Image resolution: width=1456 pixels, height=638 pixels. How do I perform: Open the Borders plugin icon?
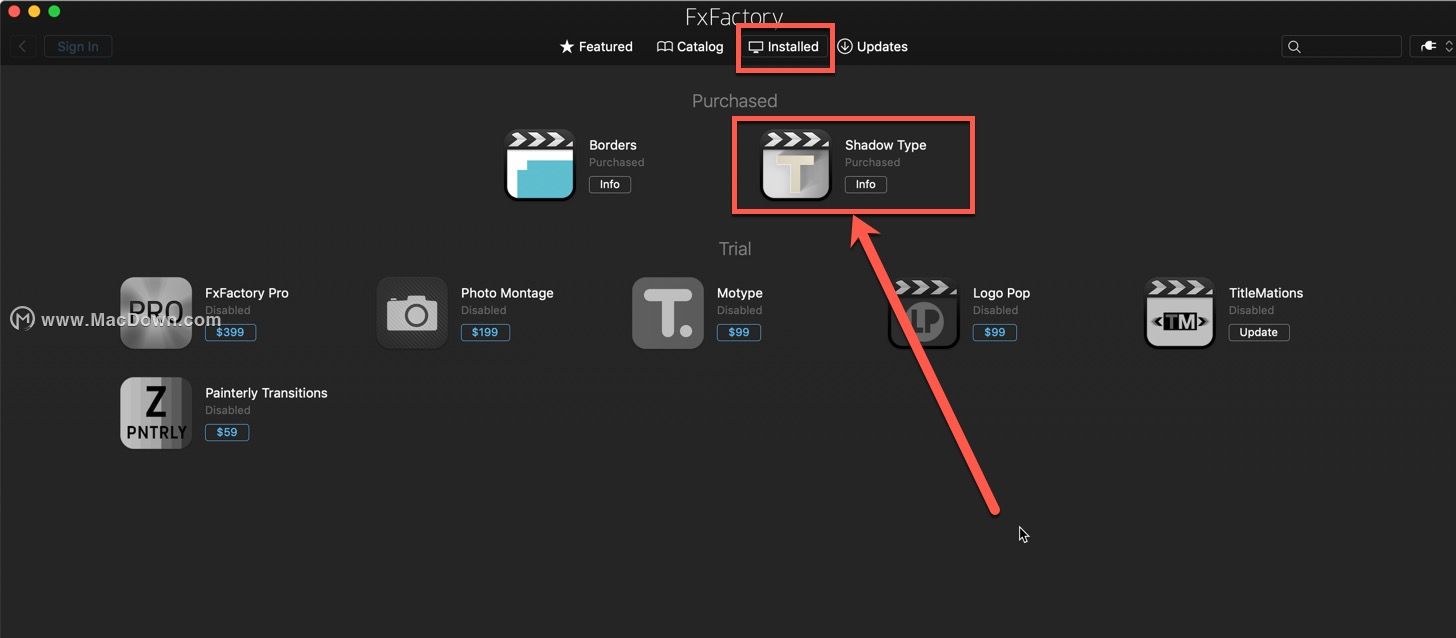click(x=540, y=165)
